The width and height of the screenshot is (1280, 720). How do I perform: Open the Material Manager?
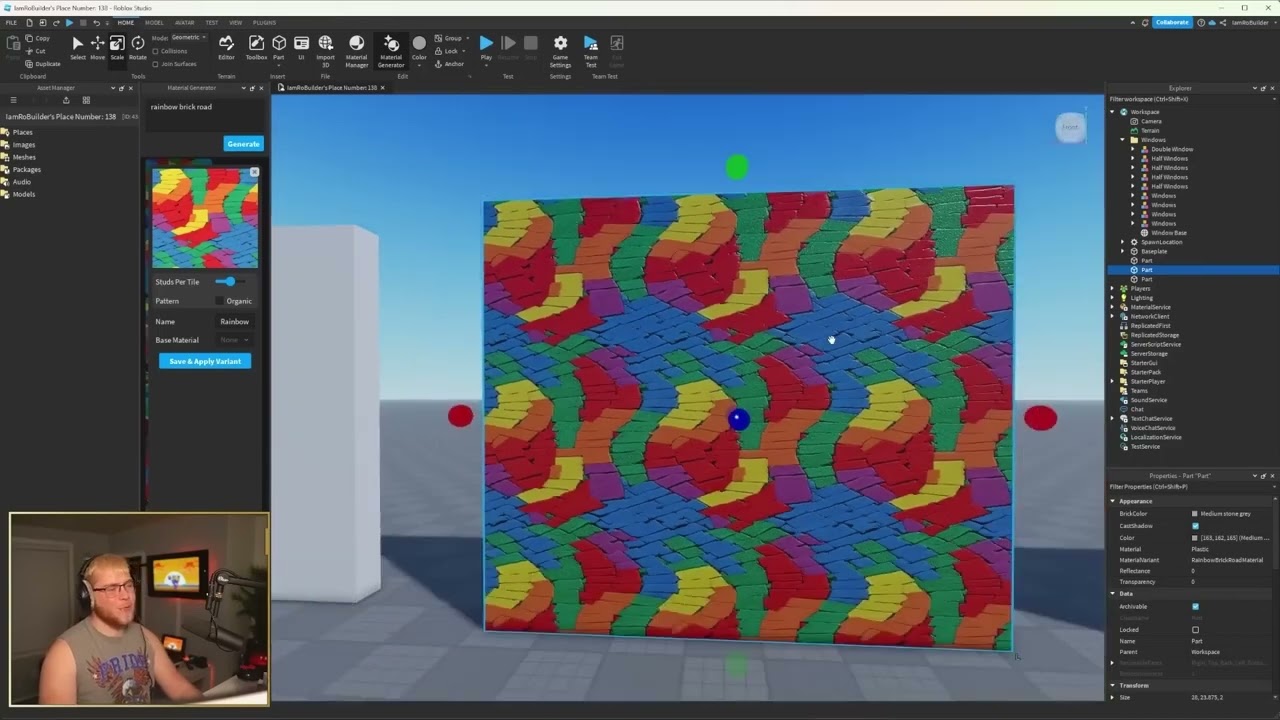pyautogui.click(x=356, y=50)
